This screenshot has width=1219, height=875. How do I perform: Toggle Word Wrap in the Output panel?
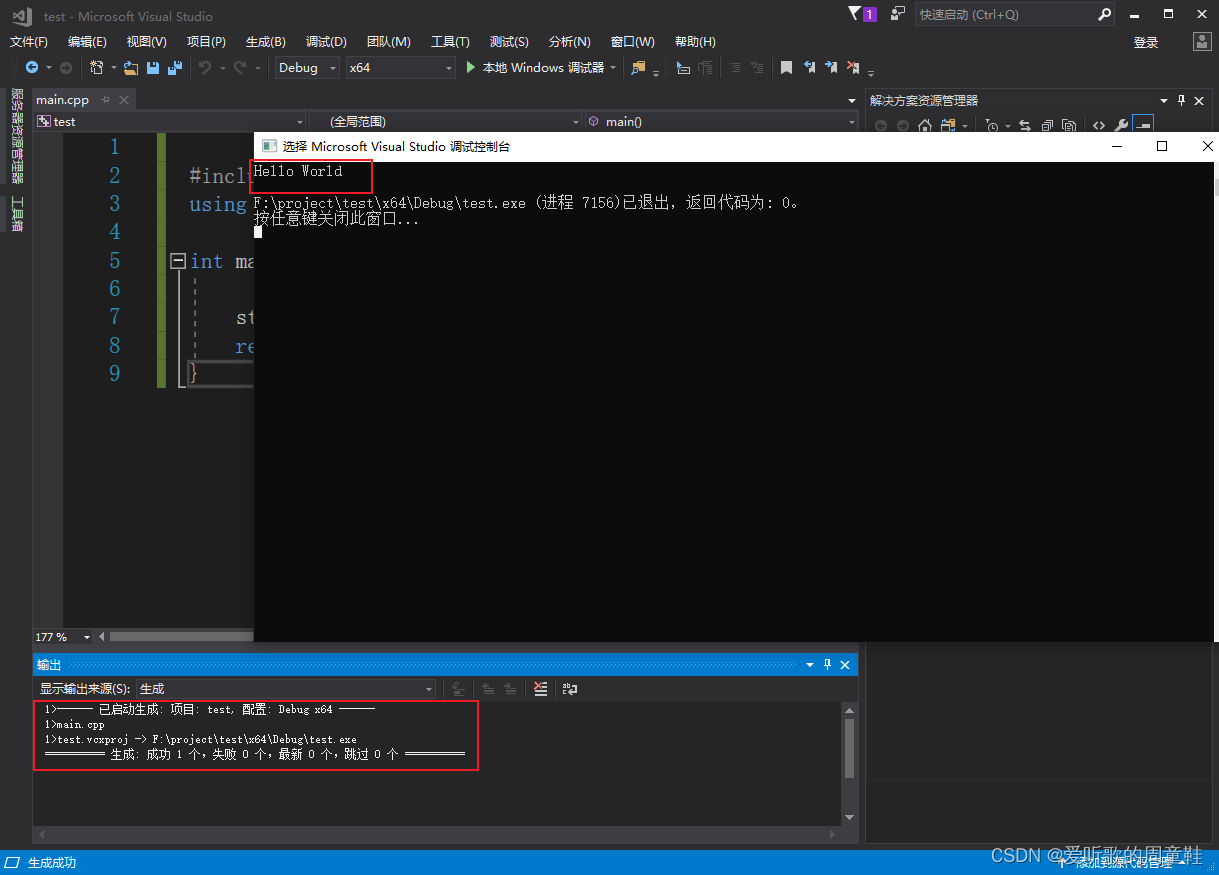tap(570, 689)
